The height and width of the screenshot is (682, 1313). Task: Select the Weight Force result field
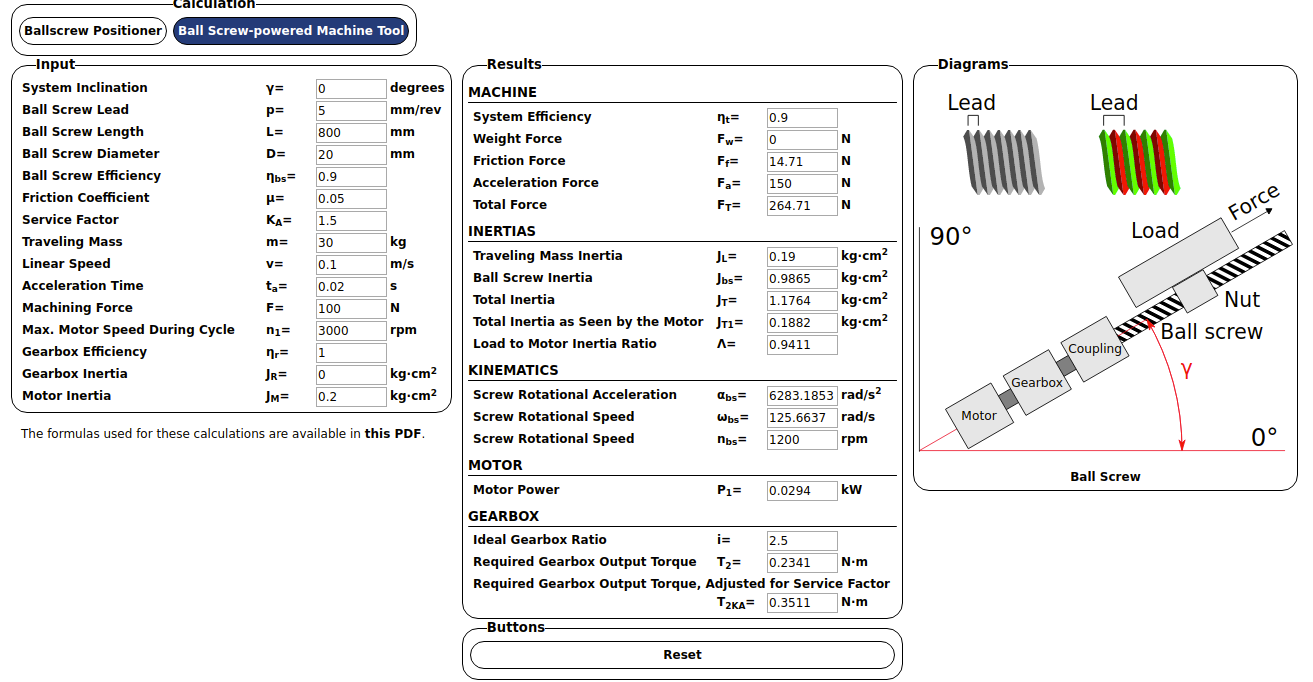(x=802, y=140)
